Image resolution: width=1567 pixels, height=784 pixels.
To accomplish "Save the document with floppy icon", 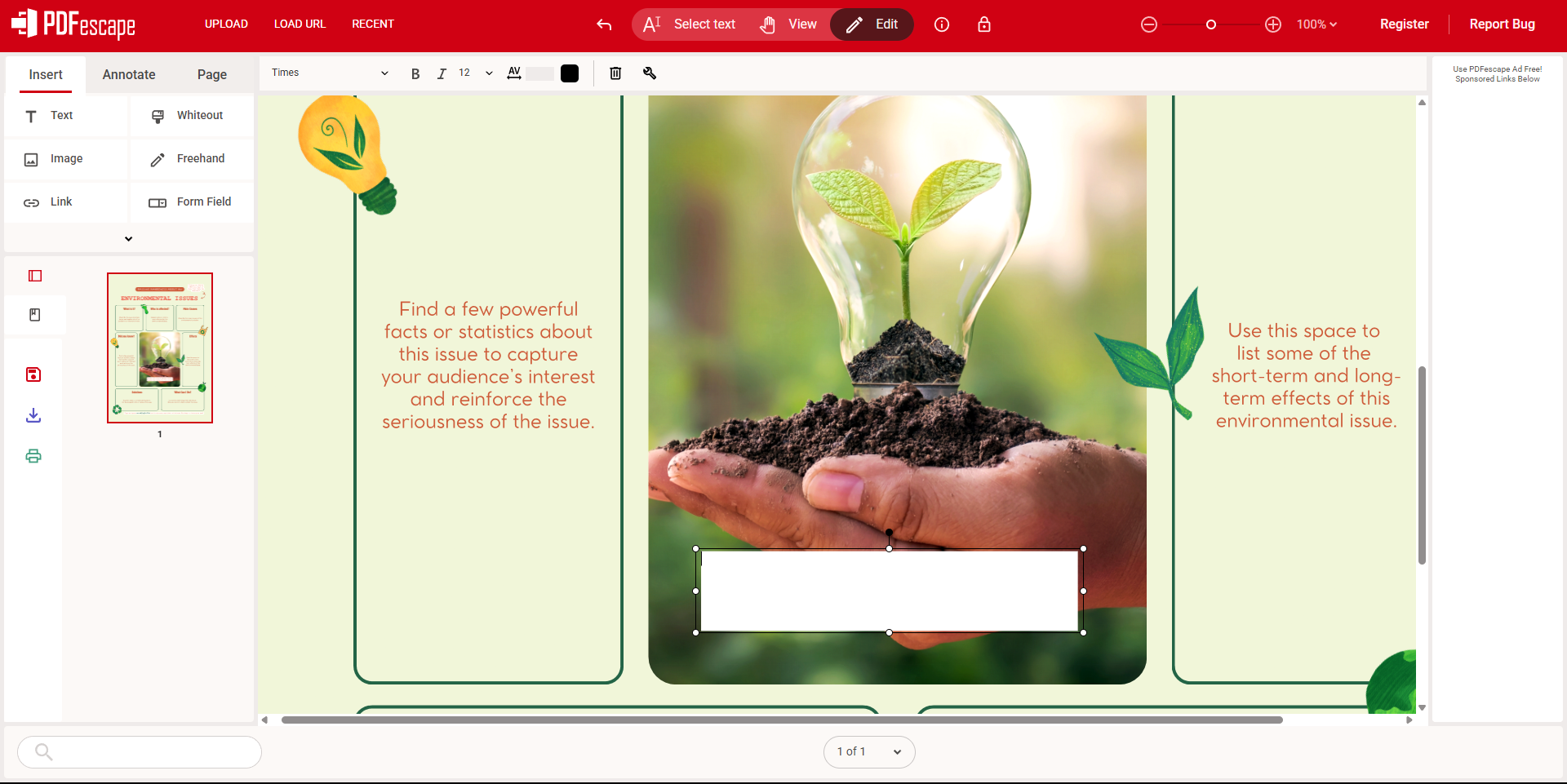I will coord(33,374).
